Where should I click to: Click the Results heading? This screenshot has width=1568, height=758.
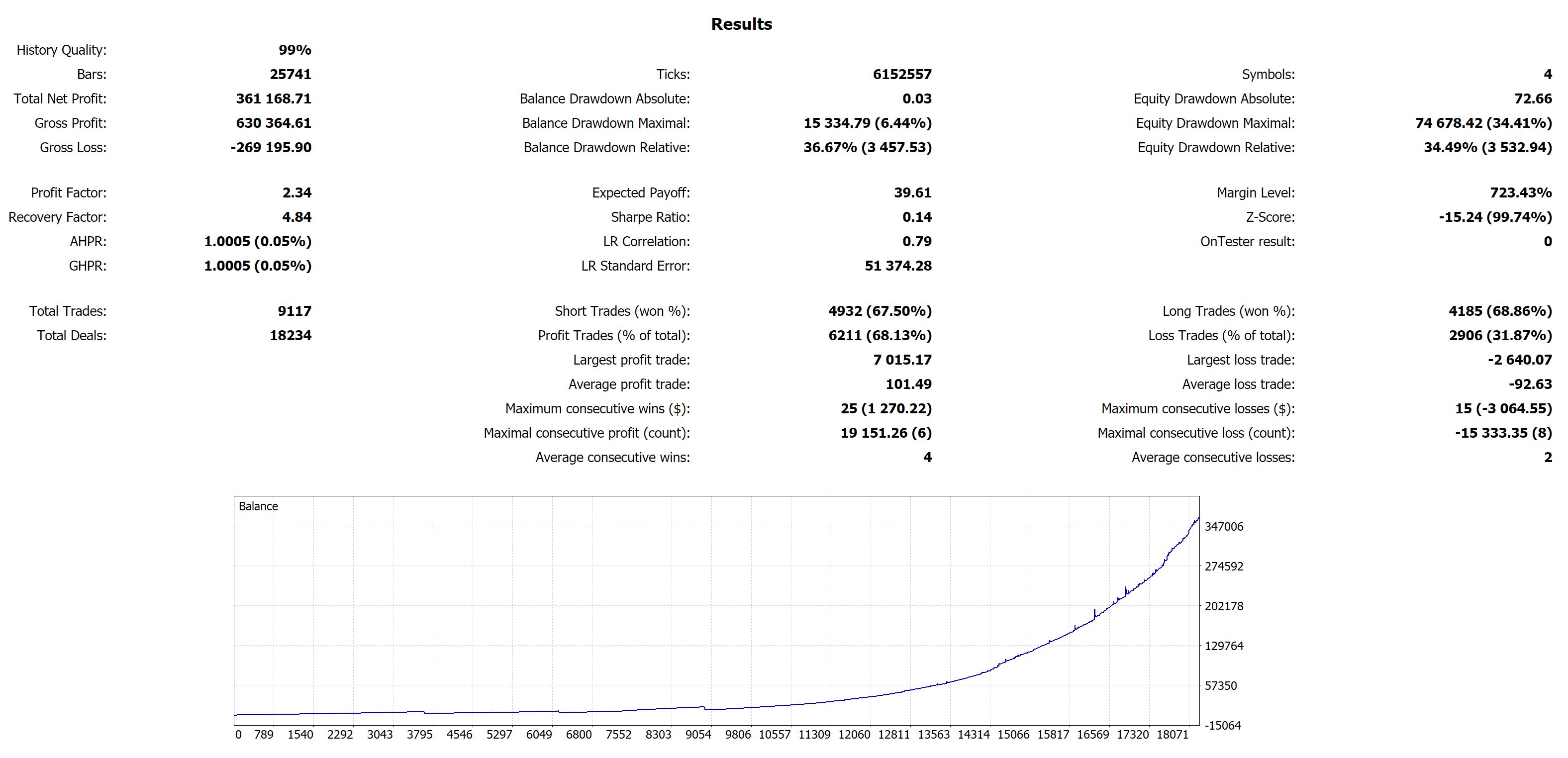pos(741,24)
